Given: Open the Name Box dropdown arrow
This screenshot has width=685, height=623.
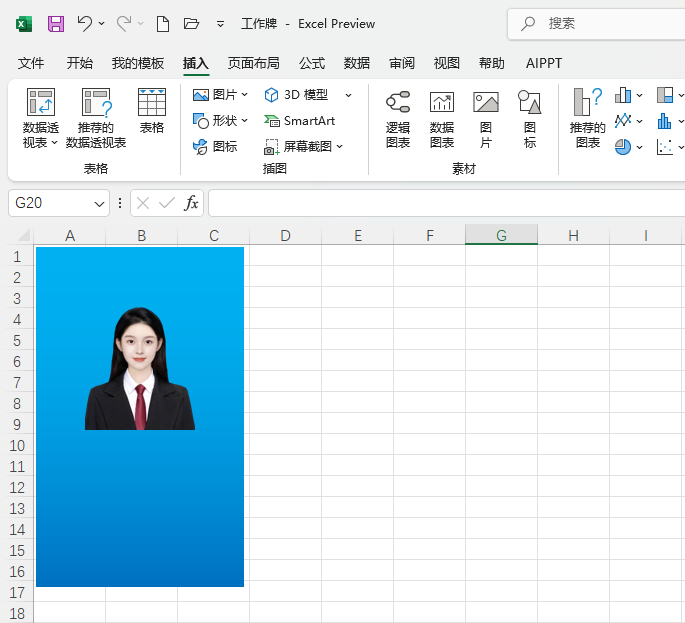Looking at the screenshot, I should 100,204.
